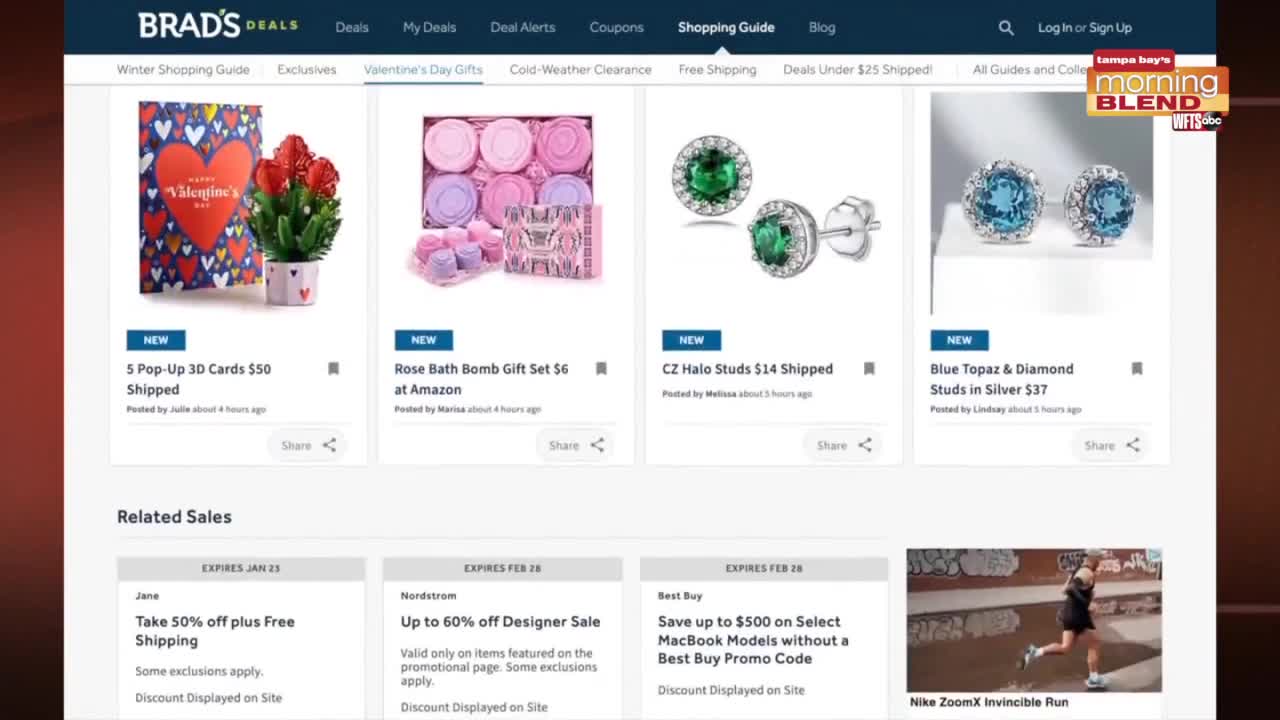Screen dimensions: 1280x720
Task: Open Jane's Take 50% off plus Free Shipping offer
Action: click(215, 631)
